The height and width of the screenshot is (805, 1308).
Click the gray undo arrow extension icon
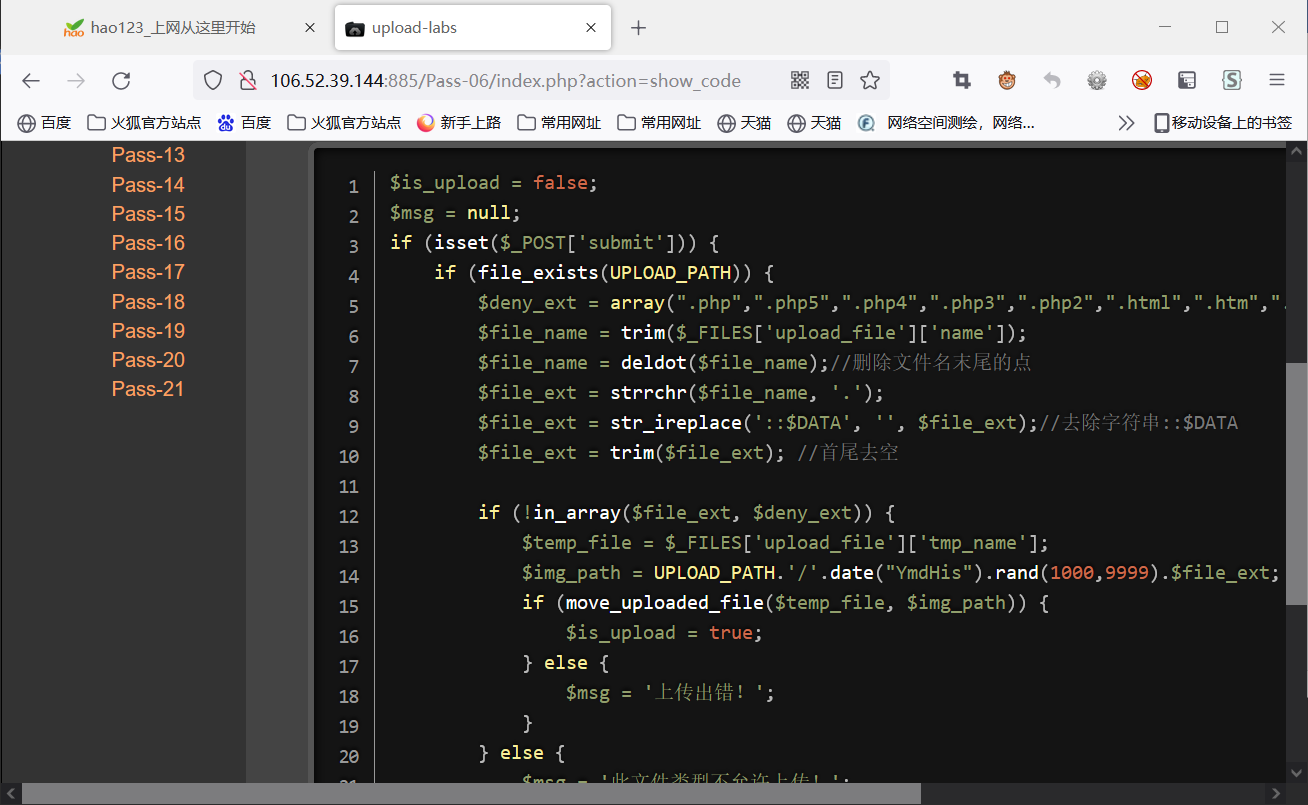click(x=1052, y=81)
